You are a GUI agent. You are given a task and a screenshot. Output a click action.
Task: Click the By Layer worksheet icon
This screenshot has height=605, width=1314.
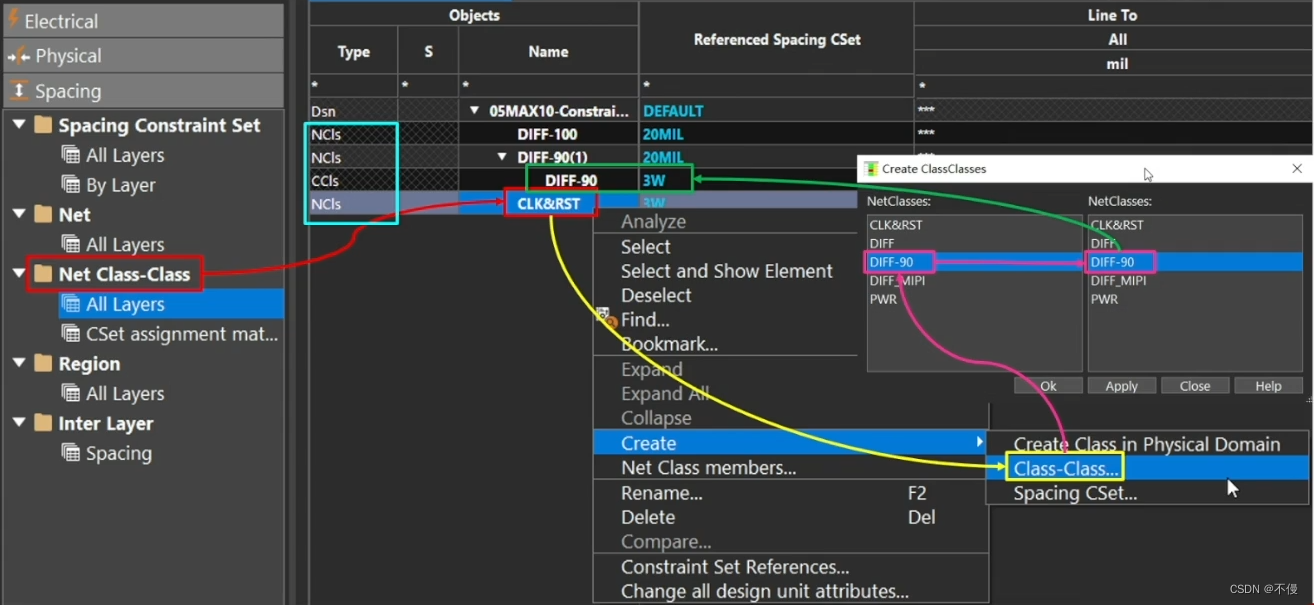pos(71,185)
